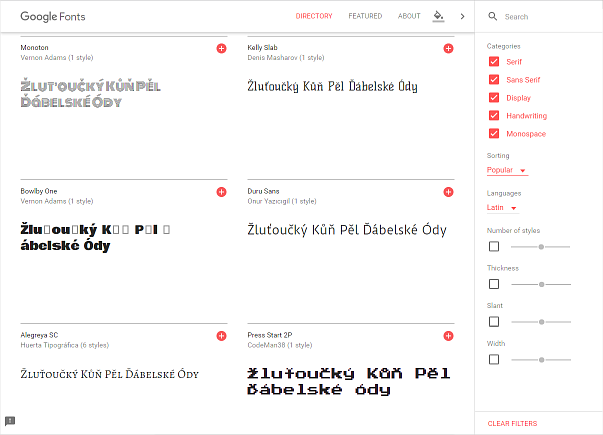Enable the Slant filter checkbox
The image size is (603, 435).
[494, 322]
